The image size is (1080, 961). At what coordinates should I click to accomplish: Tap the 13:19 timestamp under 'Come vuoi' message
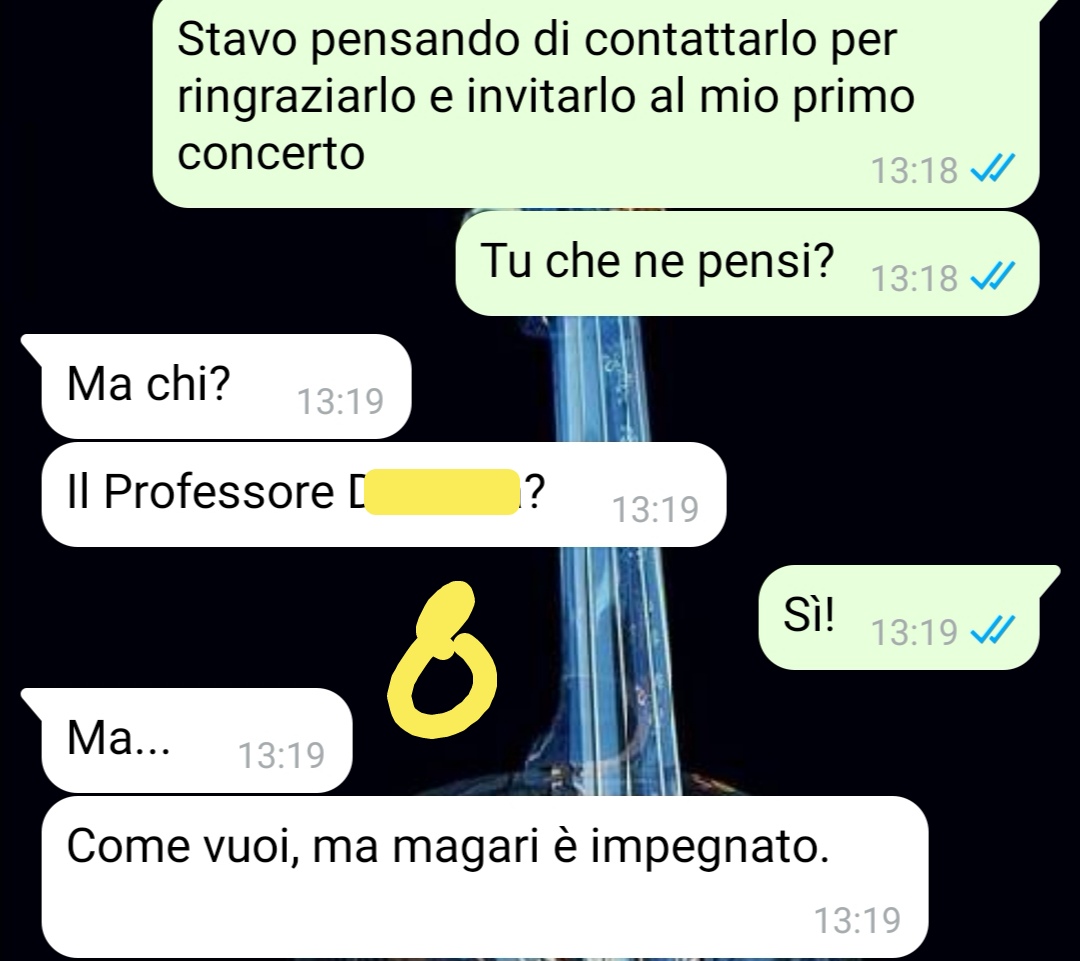pyautogui.click(x=858, y=920)
